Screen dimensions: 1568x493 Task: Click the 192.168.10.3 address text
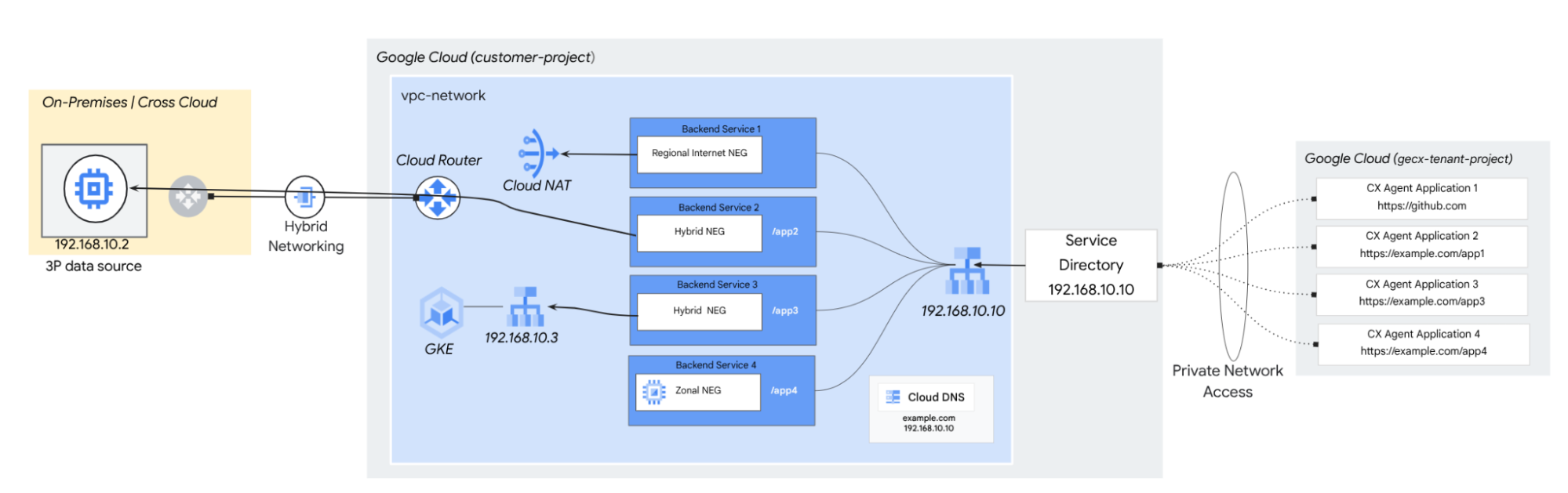522,338
